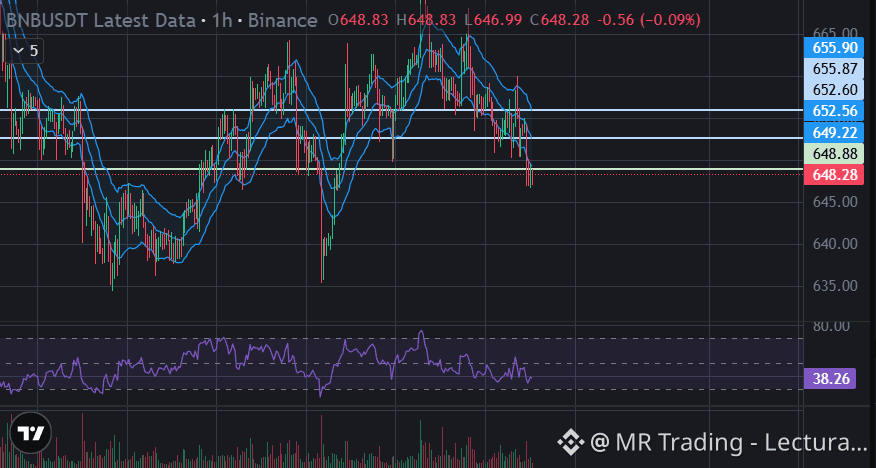The image size is (876, 468).
Task: Select the 648.88 green price label
Action: 834,154
